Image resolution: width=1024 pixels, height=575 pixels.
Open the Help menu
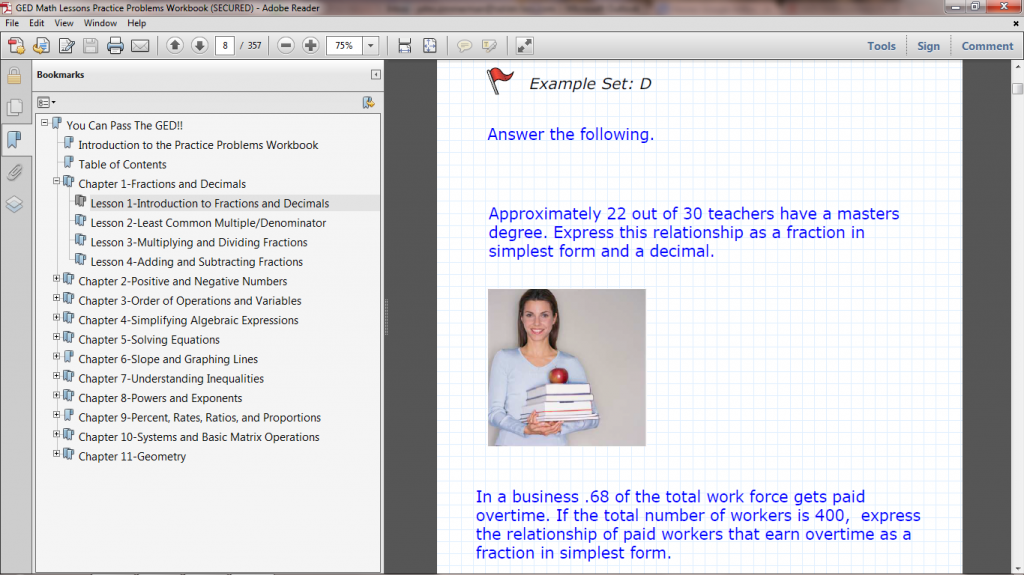click(136, 23)
